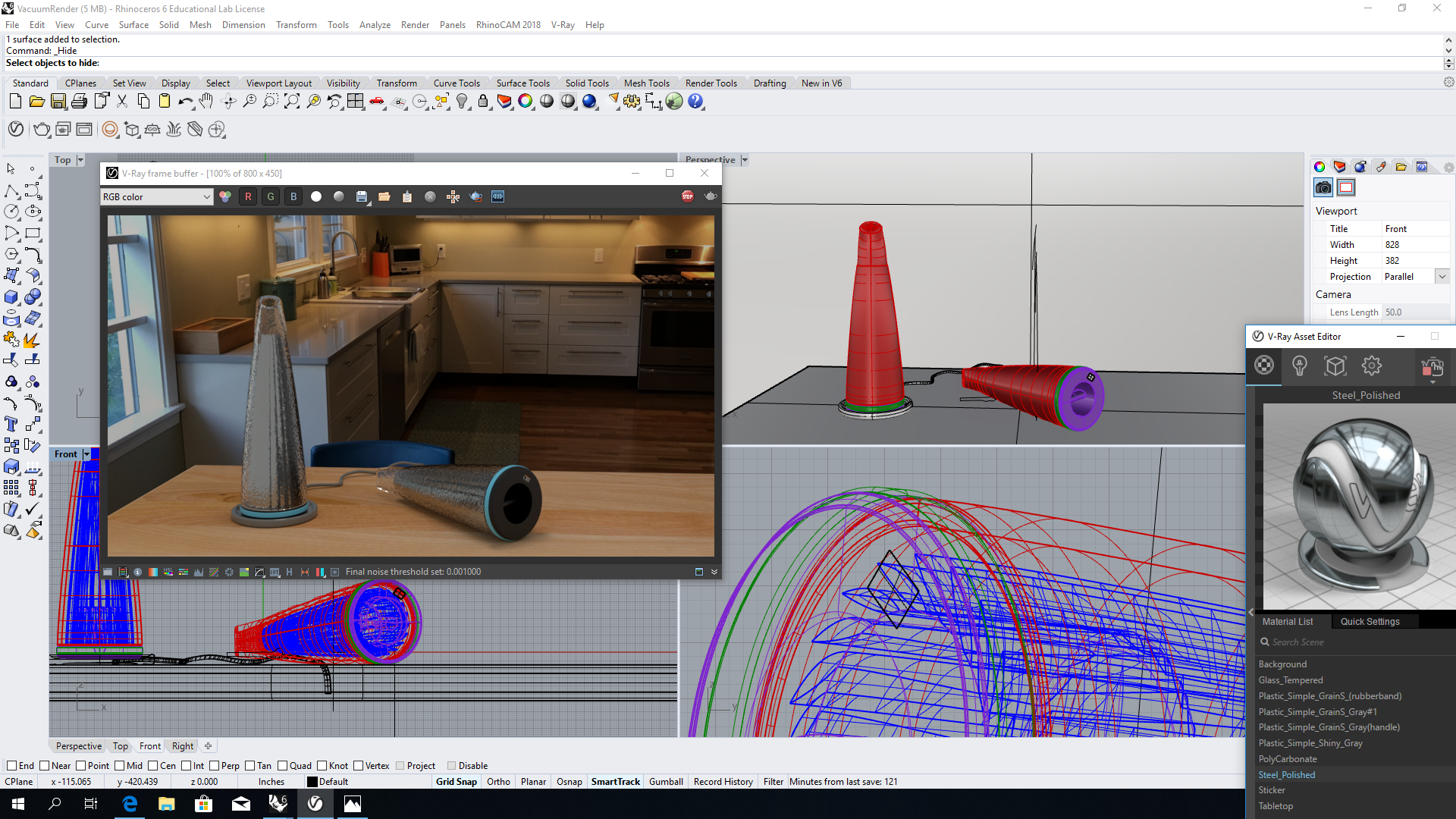Open the Top viewport title dropdown arrow
Screen dimensions: 1456x819
[x=80, y=160]
